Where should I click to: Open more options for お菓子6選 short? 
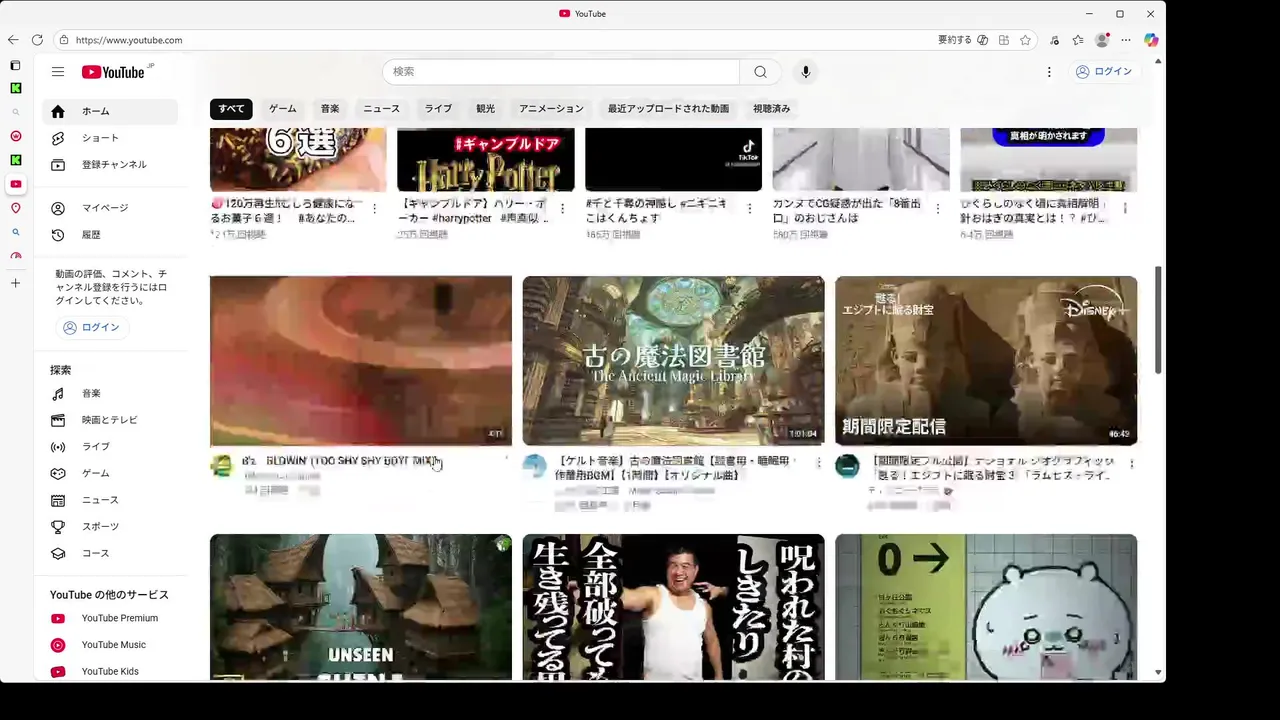(374, 208)
